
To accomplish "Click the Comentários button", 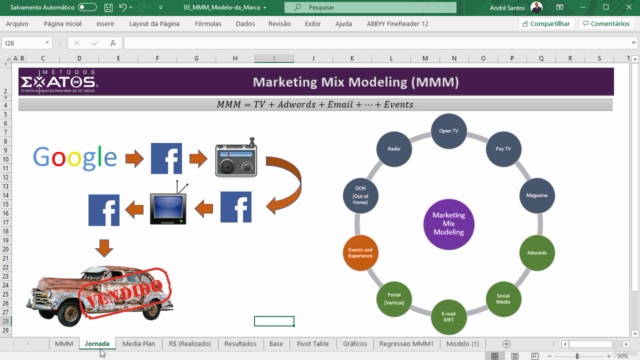I will click(606, 24).
